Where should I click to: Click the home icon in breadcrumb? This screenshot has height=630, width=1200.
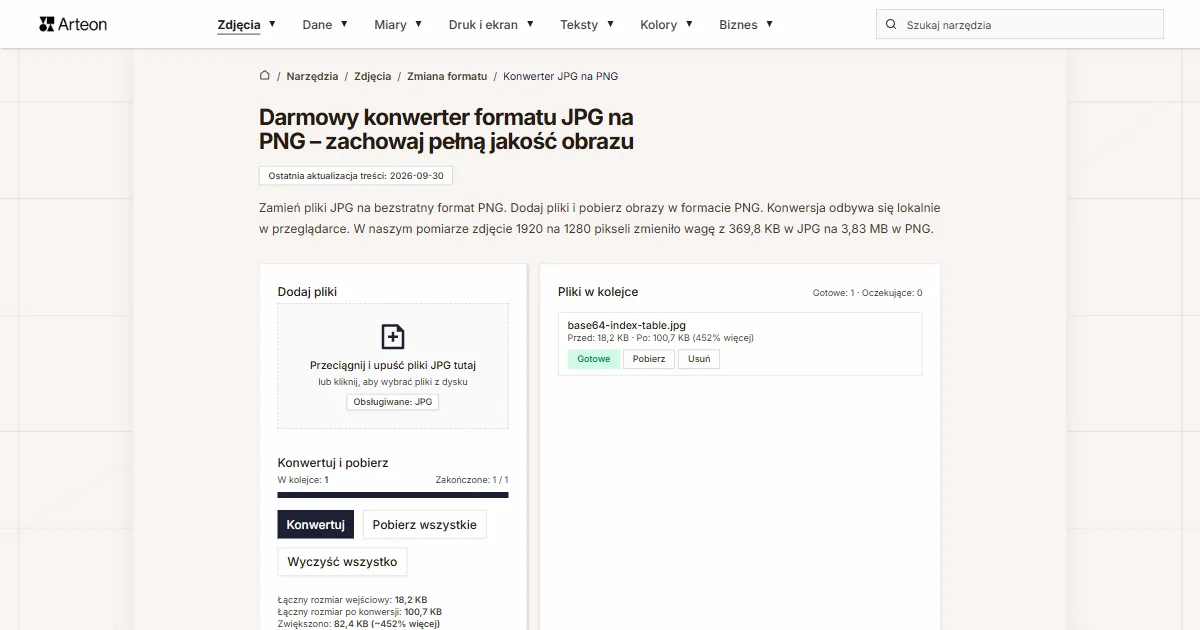(x=265, y=75)
